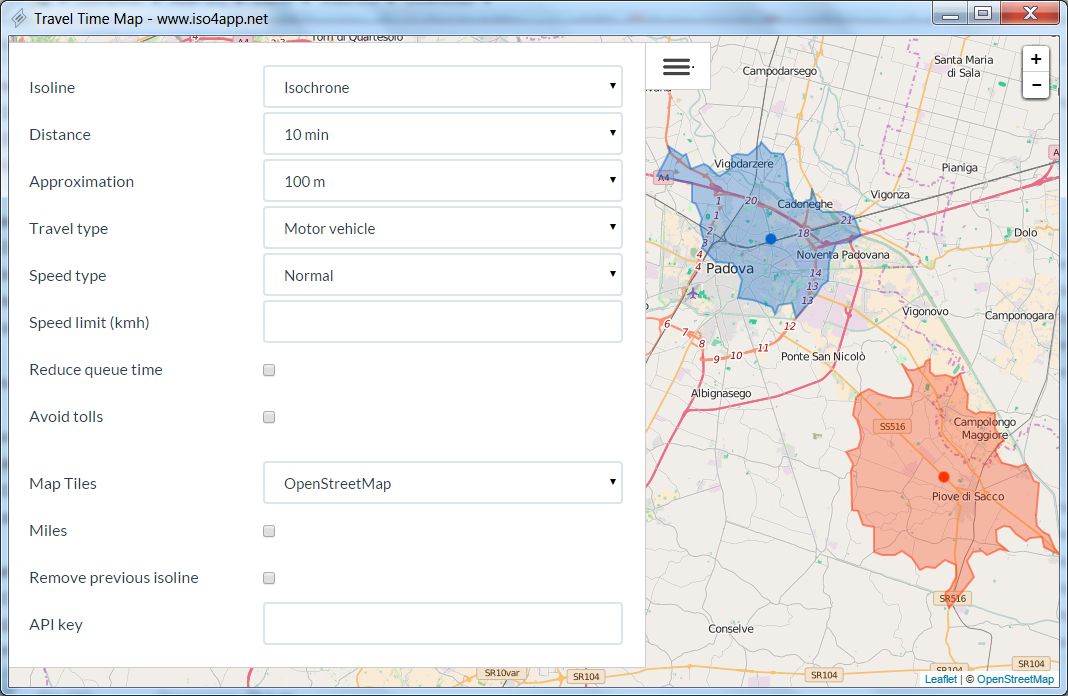Click the Speed limit (kmh) input field
Image resolution: width=1068 pixels, height=696 pixels.
443,321
